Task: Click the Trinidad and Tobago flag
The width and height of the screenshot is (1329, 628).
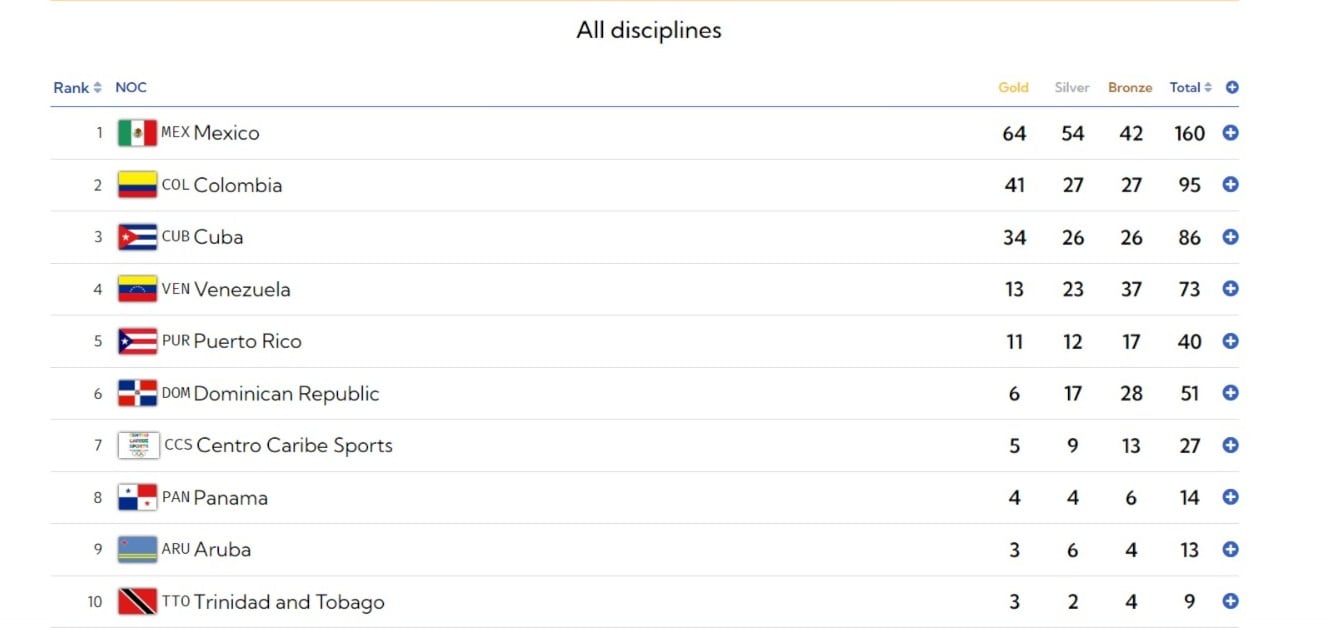Action: tap(137, 601)
